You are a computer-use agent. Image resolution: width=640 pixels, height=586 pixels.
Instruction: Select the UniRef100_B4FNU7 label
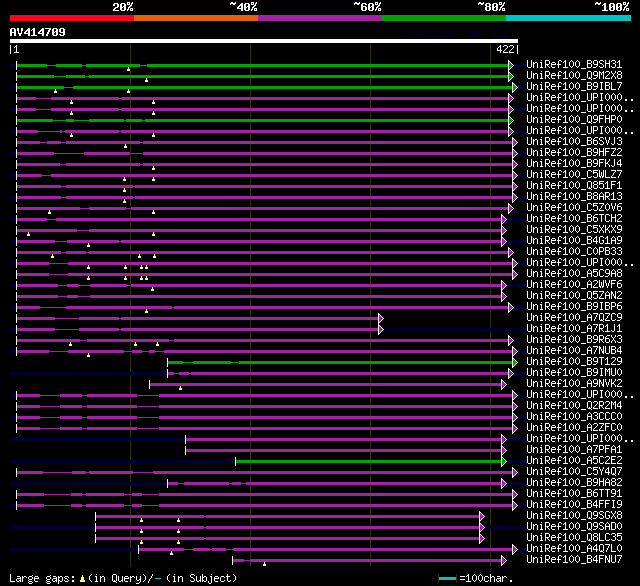(574, 560)
